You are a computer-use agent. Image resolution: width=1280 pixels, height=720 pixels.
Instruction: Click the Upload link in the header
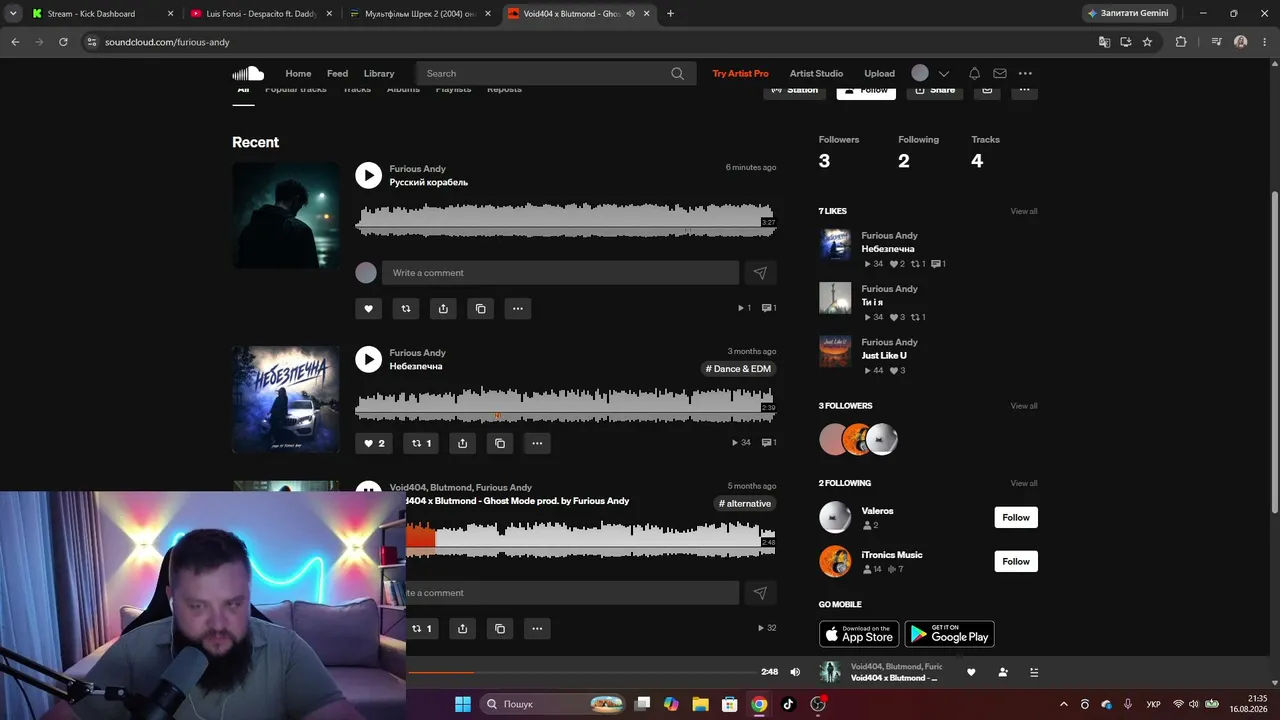(879, 73)
